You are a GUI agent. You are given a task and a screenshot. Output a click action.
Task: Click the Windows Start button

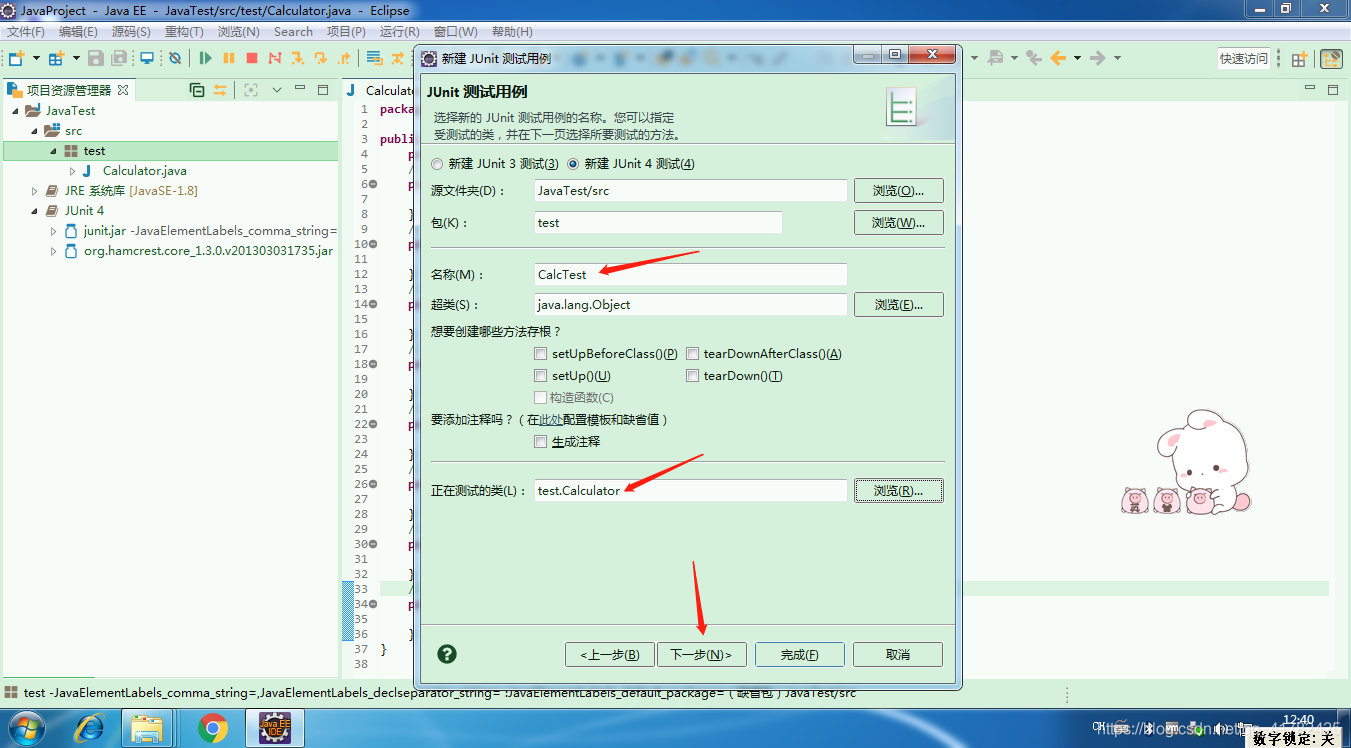tap(25, 728)
